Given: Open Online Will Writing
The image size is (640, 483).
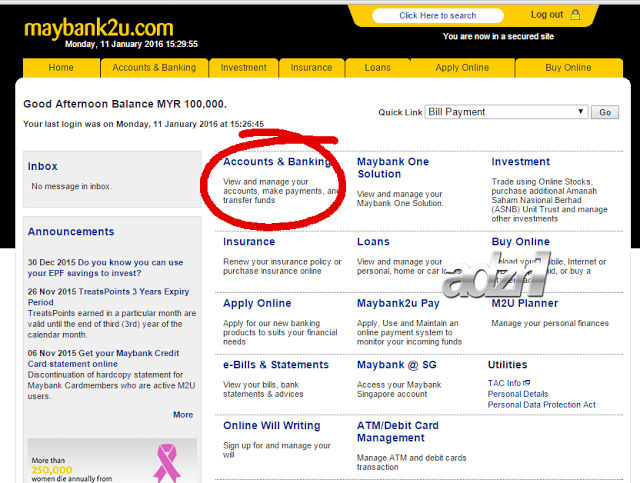Looking at the screenshot, I should (x=271, y=425).
